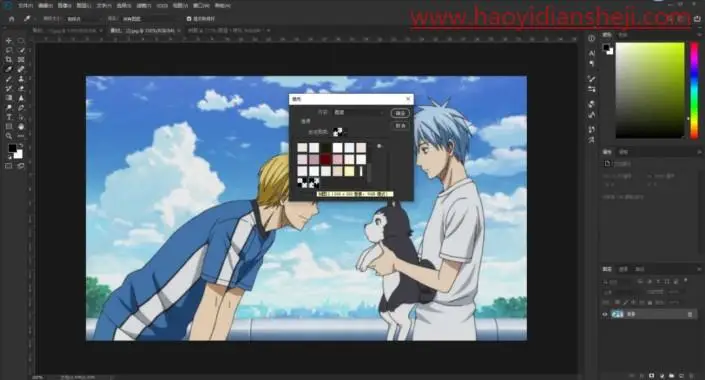
Task: Open the pattern picker gear menu
Action: (379, 146)
